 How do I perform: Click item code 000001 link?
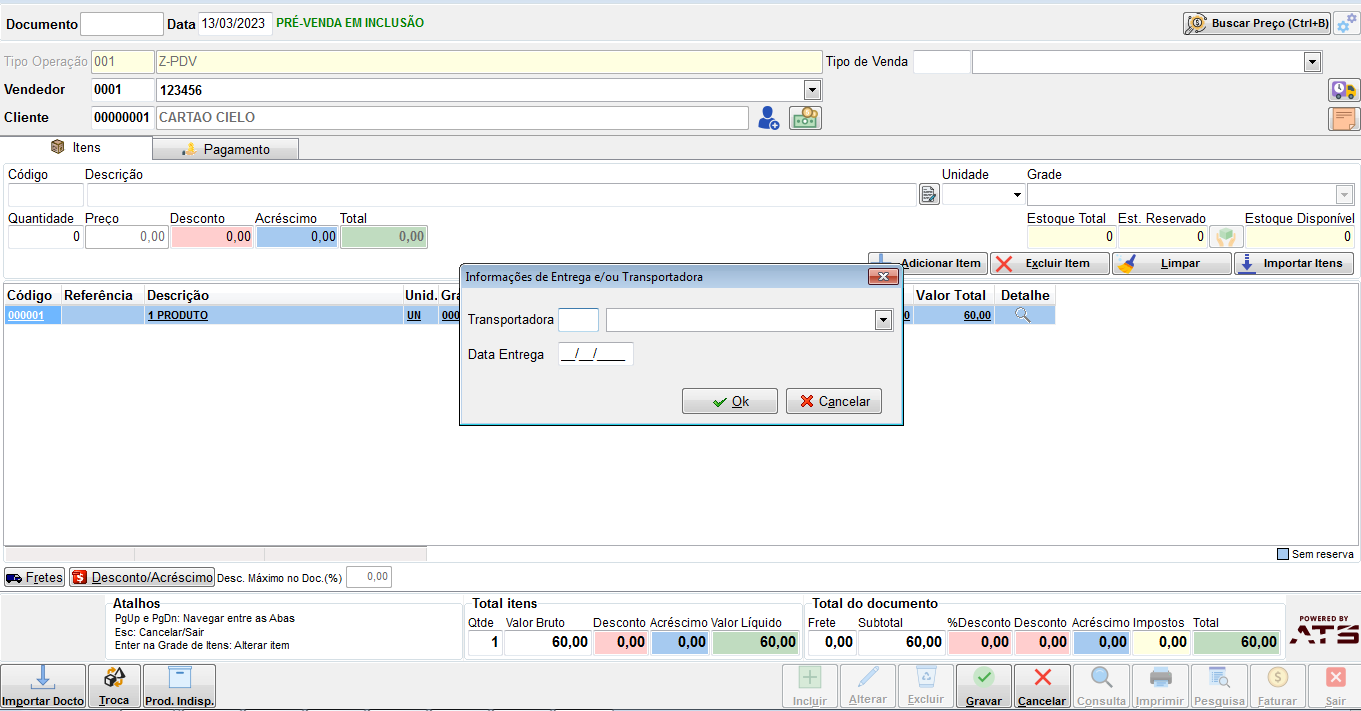[x=26, y=315]
